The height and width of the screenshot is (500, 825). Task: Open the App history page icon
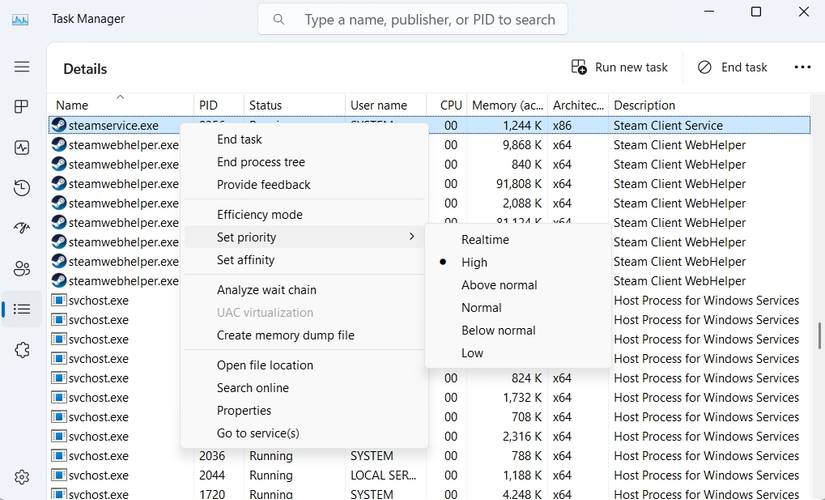click(22, 188)
